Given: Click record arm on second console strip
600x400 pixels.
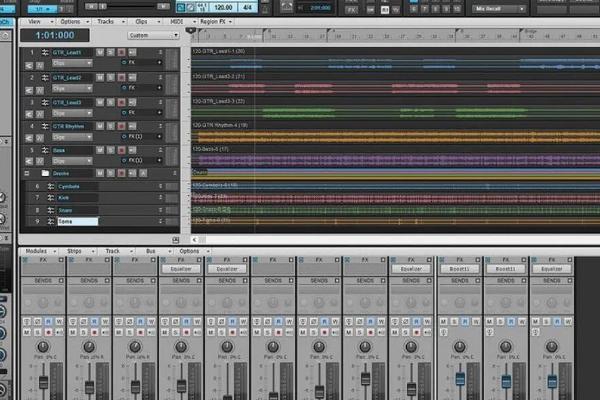Looking at the screenshot, I should click(94, 332).
